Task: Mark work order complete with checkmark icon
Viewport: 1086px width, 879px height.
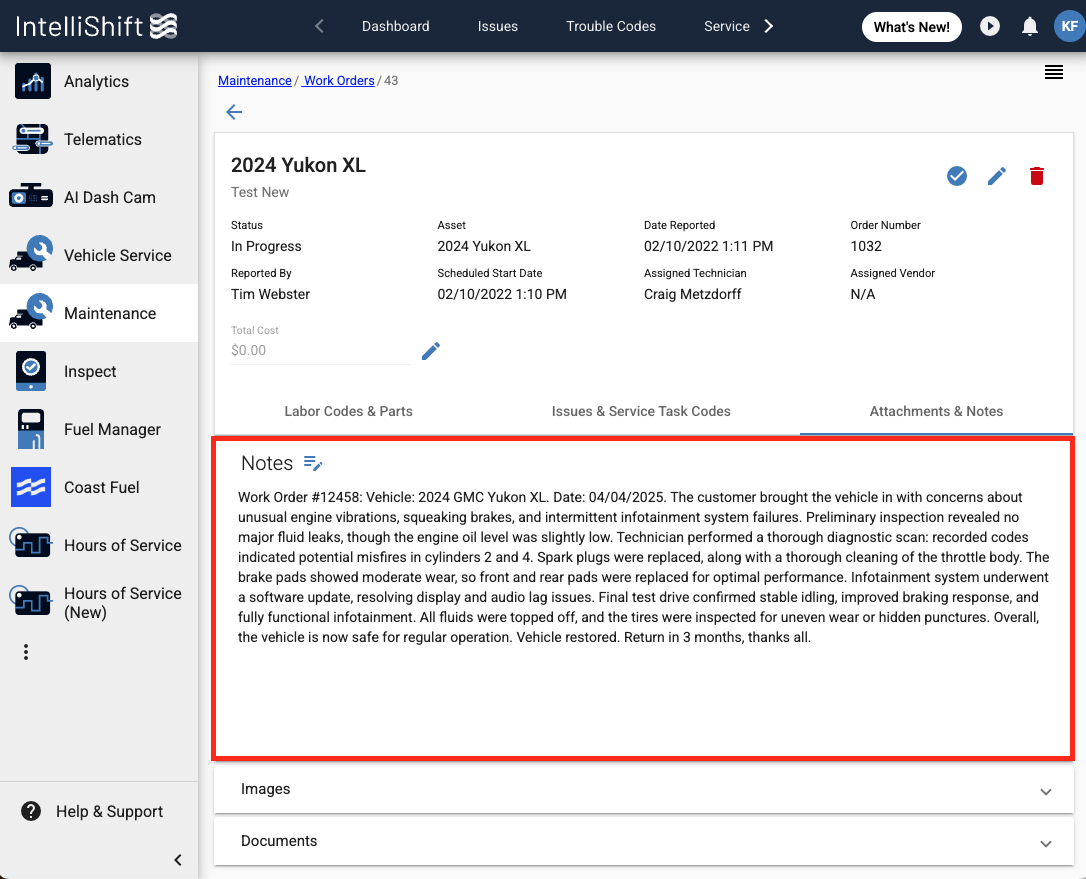Action: (x=957, y=176)
